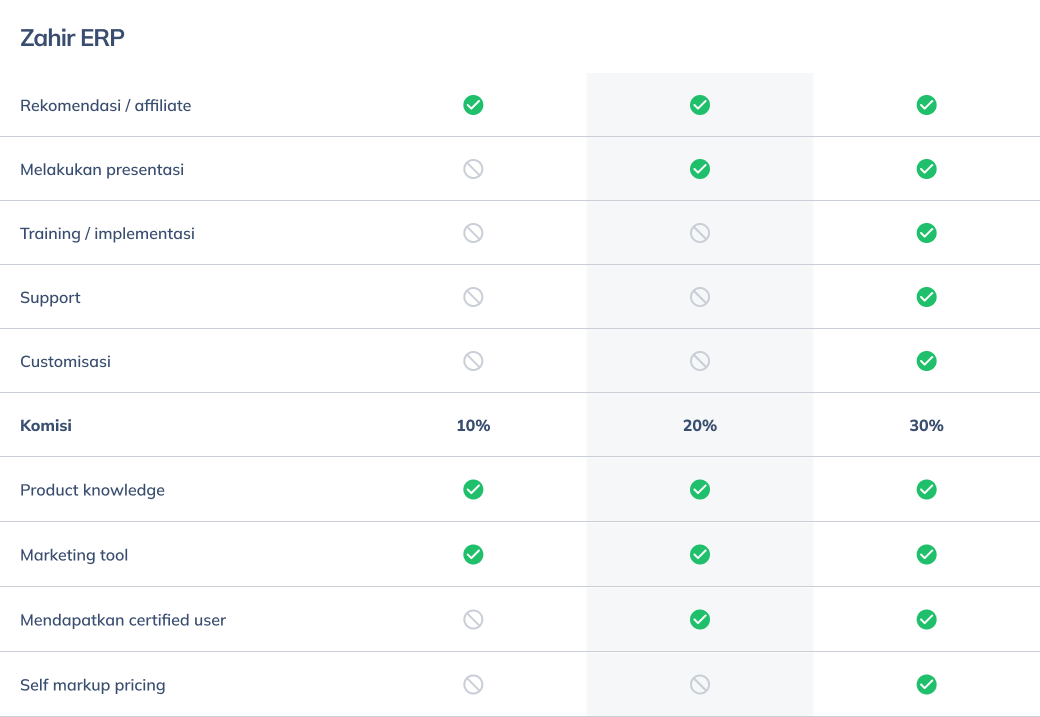
Task: Click the '10%' commission value
Action: [x=473, y=426]
